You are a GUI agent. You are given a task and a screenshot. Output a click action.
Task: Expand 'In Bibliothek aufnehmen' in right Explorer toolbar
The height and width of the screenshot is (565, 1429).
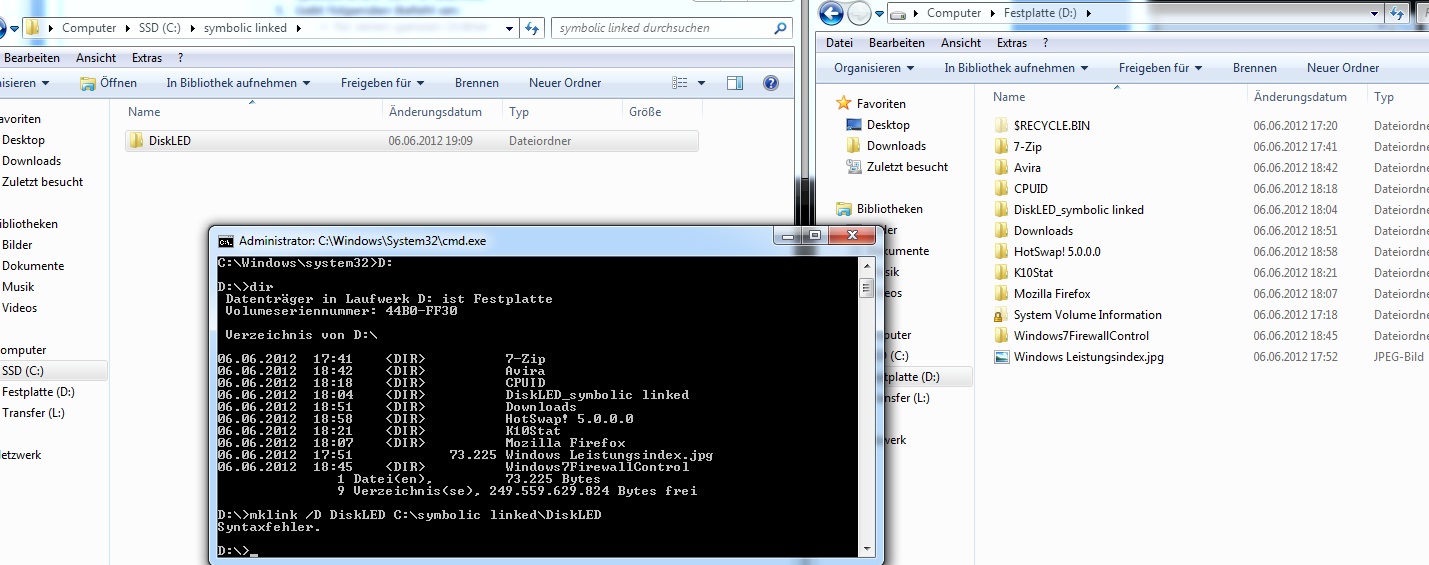(1016, 68)
